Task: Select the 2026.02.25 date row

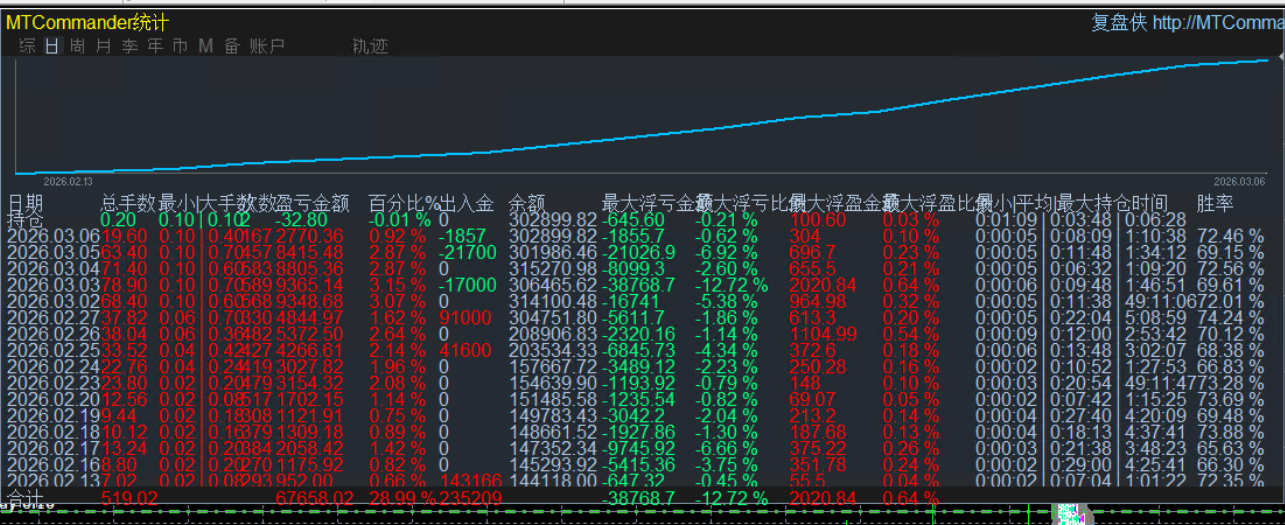Action: [53, 349]
